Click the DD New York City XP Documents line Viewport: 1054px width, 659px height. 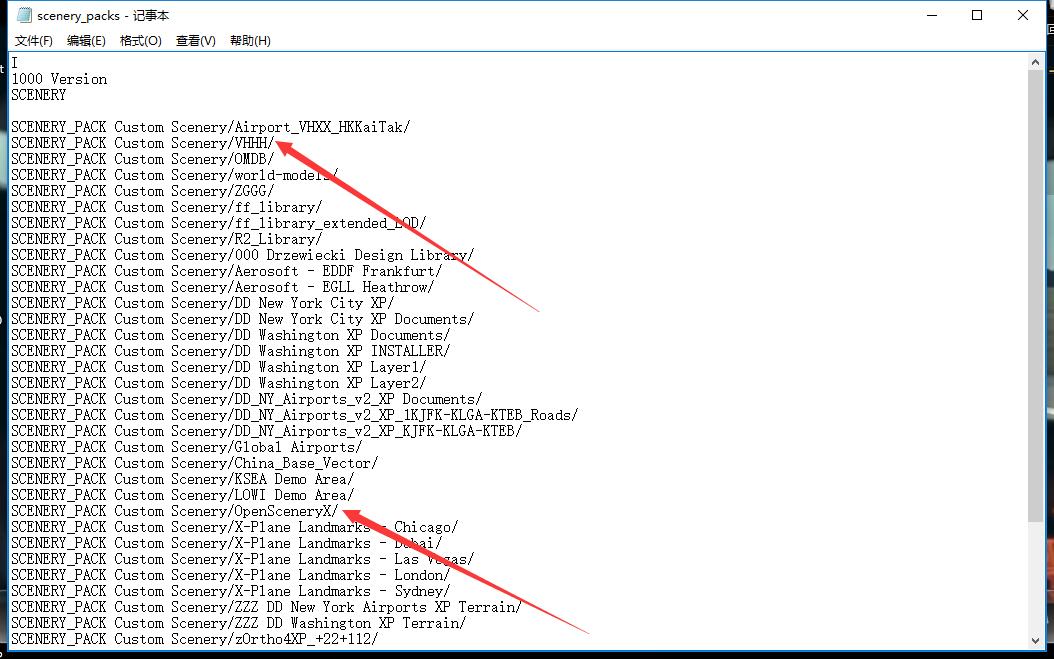tap(243, 319)
